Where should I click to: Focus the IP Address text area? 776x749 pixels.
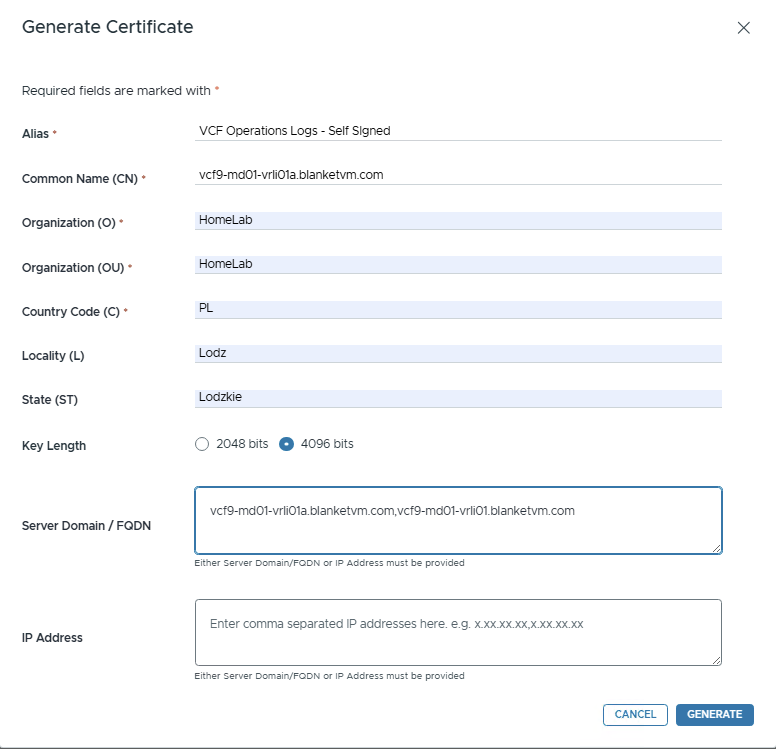pyautogui.click(x=458, y=632)
